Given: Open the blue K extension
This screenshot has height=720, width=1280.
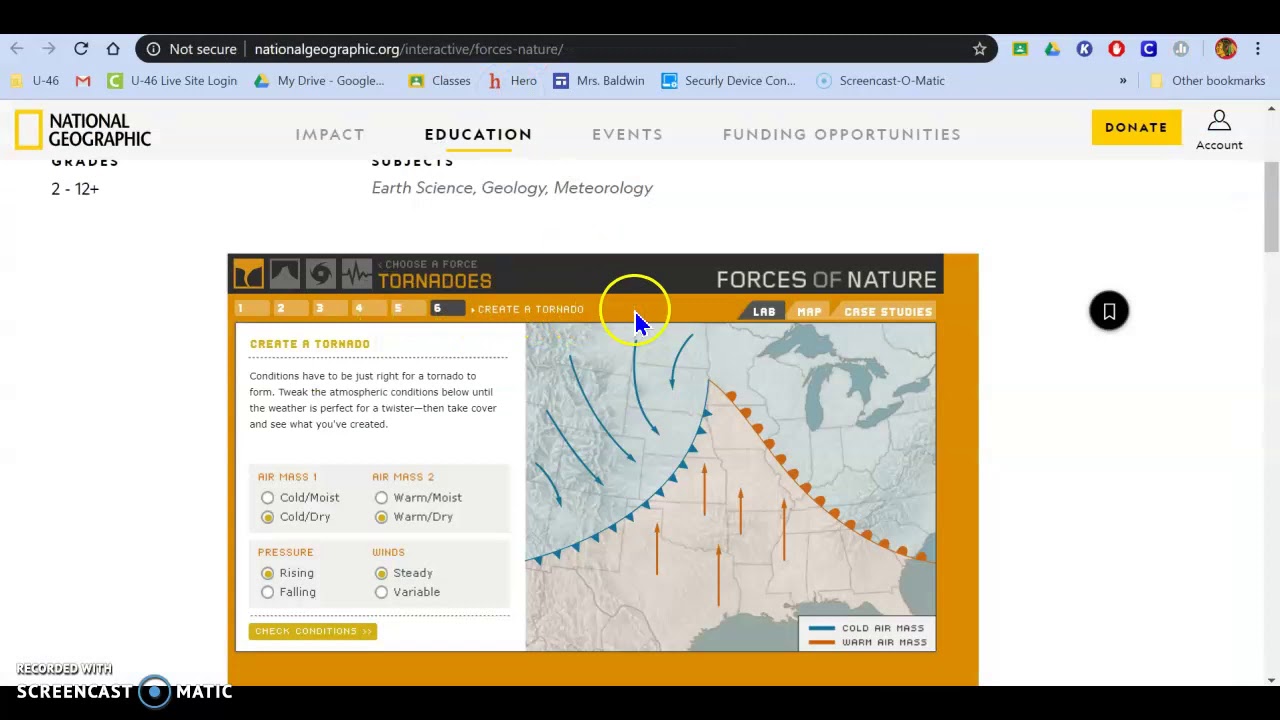Looking at the screenshot, I should tap(1084, 49).
